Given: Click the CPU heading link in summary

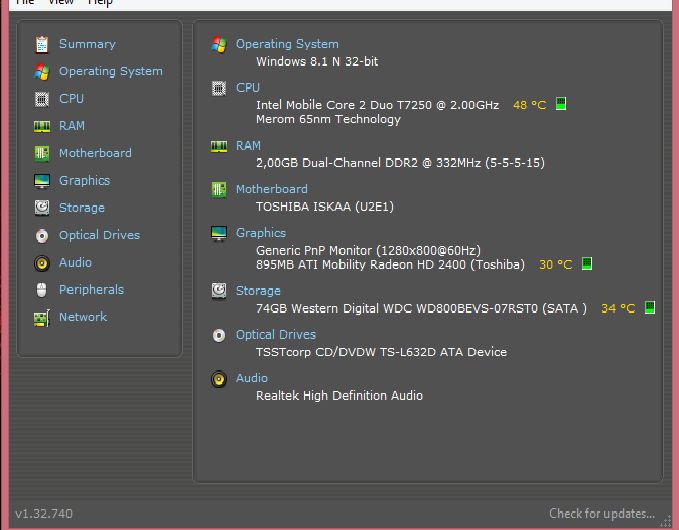Looking at the screenshot, I should (248, 88).
